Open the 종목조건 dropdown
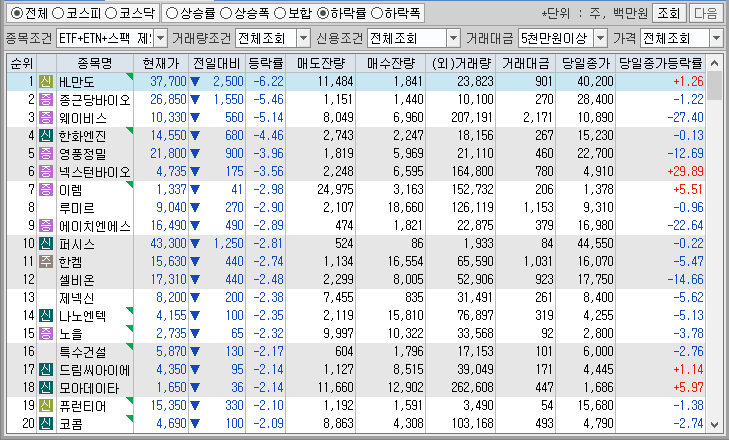 click(160, 39)
